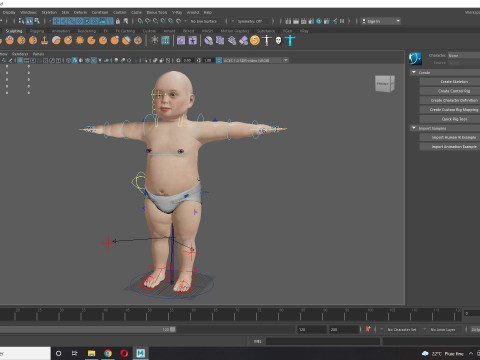Click the Import Animation Example button
The width and height of the screenshot is (480, 360).
pyautogui.click(x=450, y=147)
